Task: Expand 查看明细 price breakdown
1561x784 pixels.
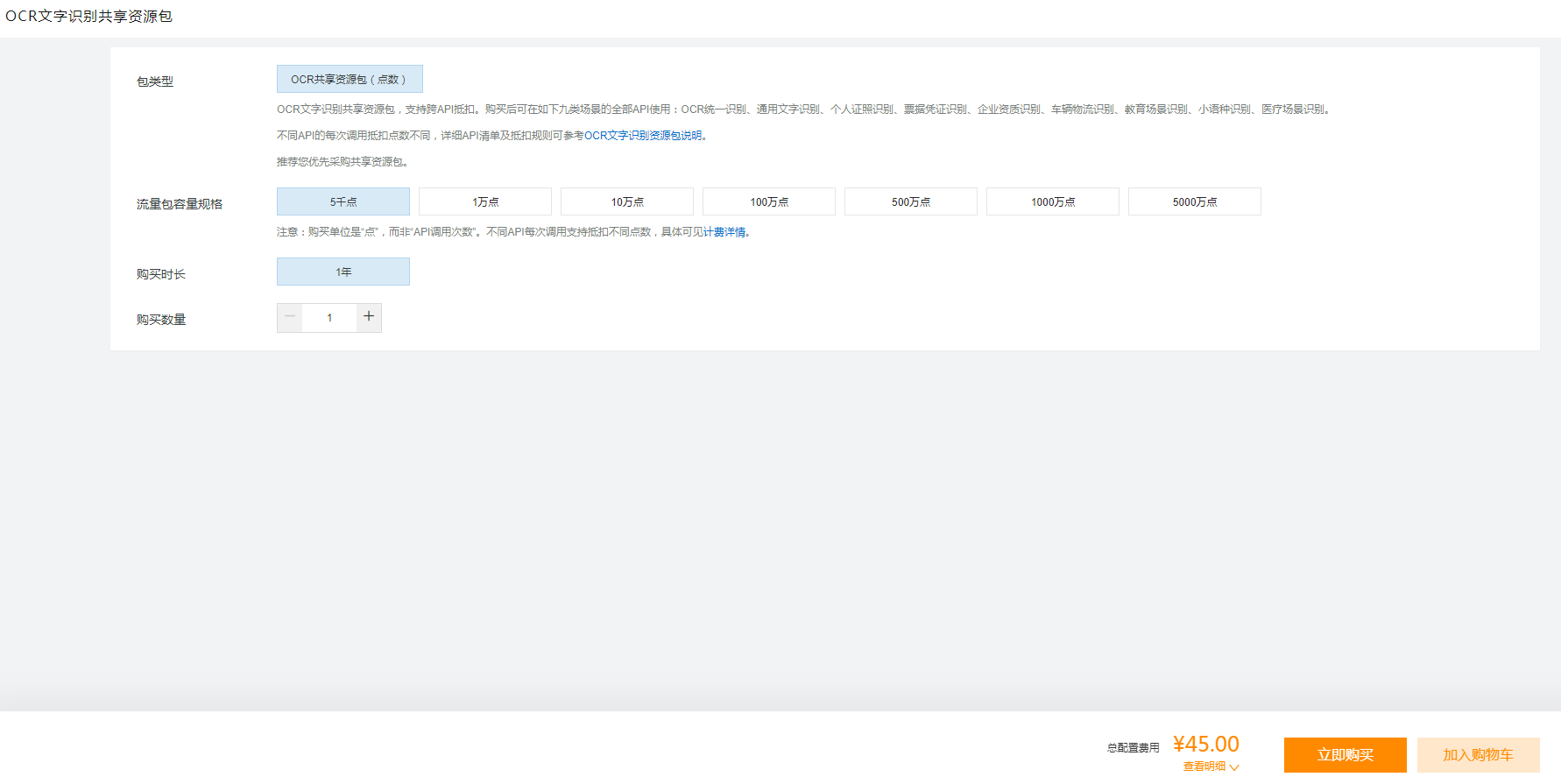Action: (x=1211, y=766)
